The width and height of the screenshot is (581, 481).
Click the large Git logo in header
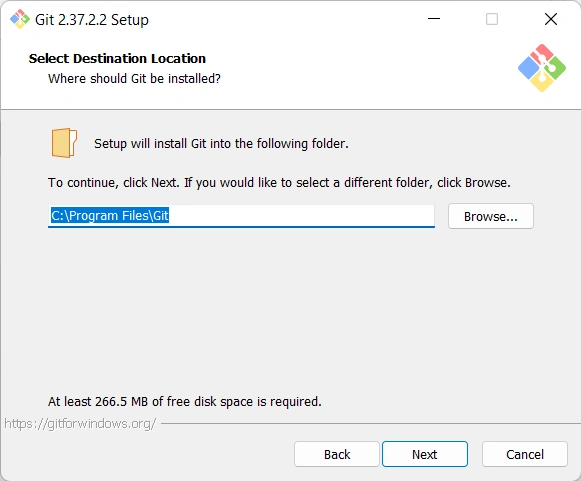point(542,68)
